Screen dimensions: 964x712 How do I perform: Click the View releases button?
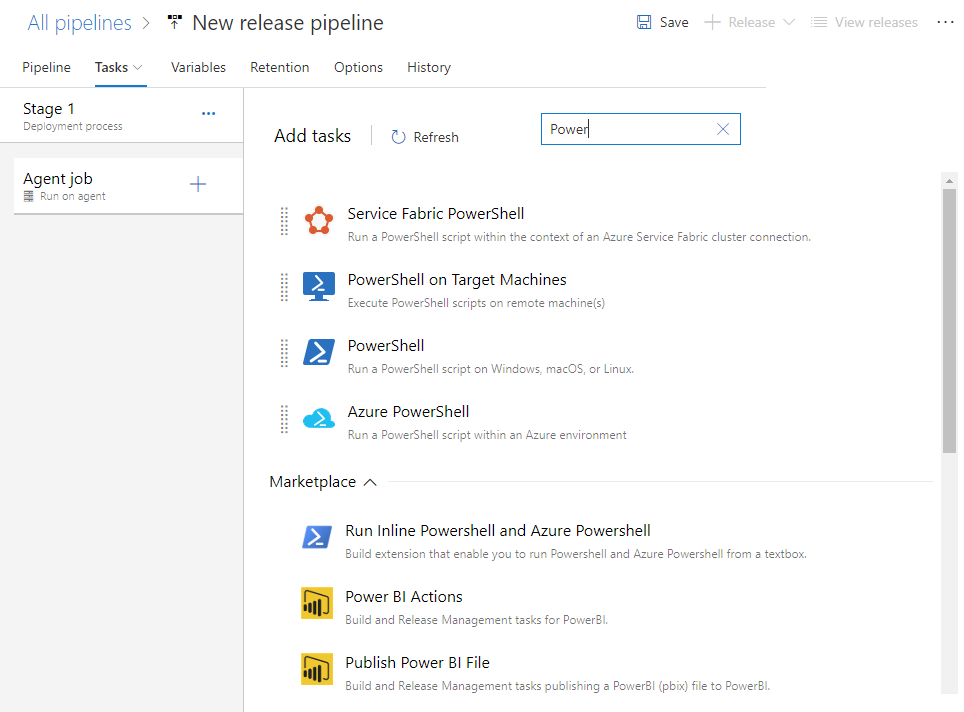point(864,22)
